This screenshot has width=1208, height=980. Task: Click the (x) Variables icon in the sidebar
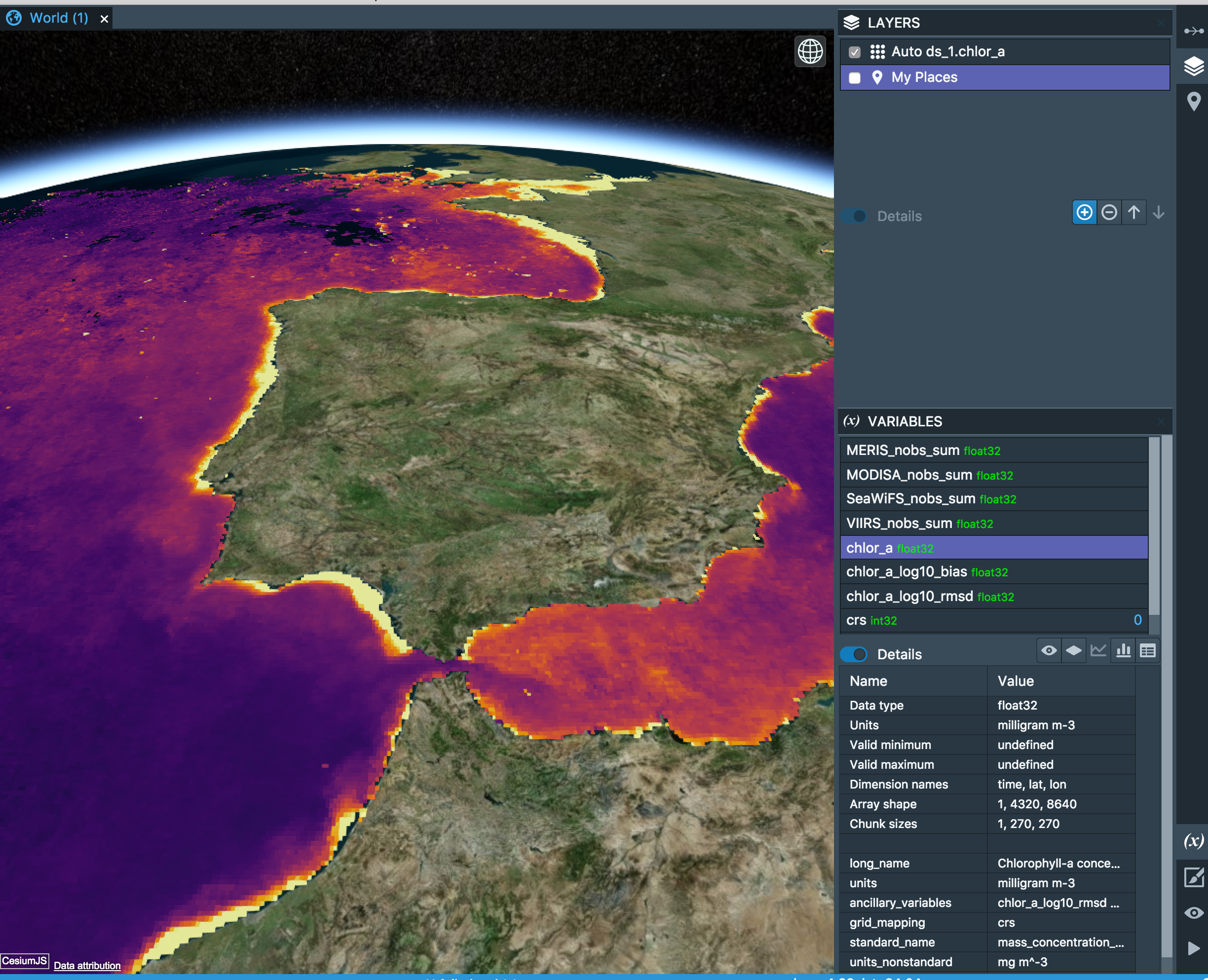[x=1195, y=842]
